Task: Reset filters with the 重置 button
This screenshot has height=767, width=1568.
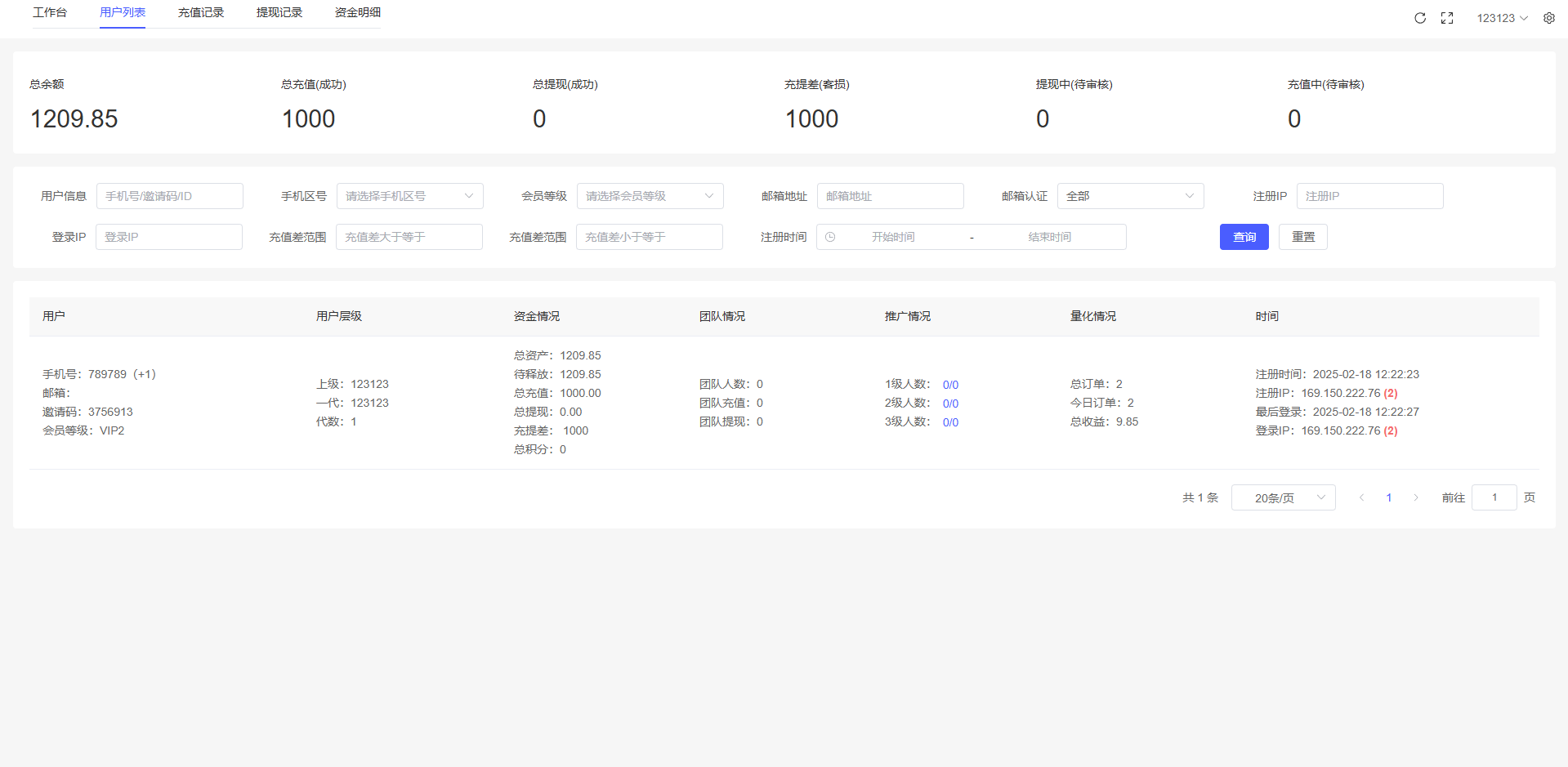Action: click(1302, 237)
